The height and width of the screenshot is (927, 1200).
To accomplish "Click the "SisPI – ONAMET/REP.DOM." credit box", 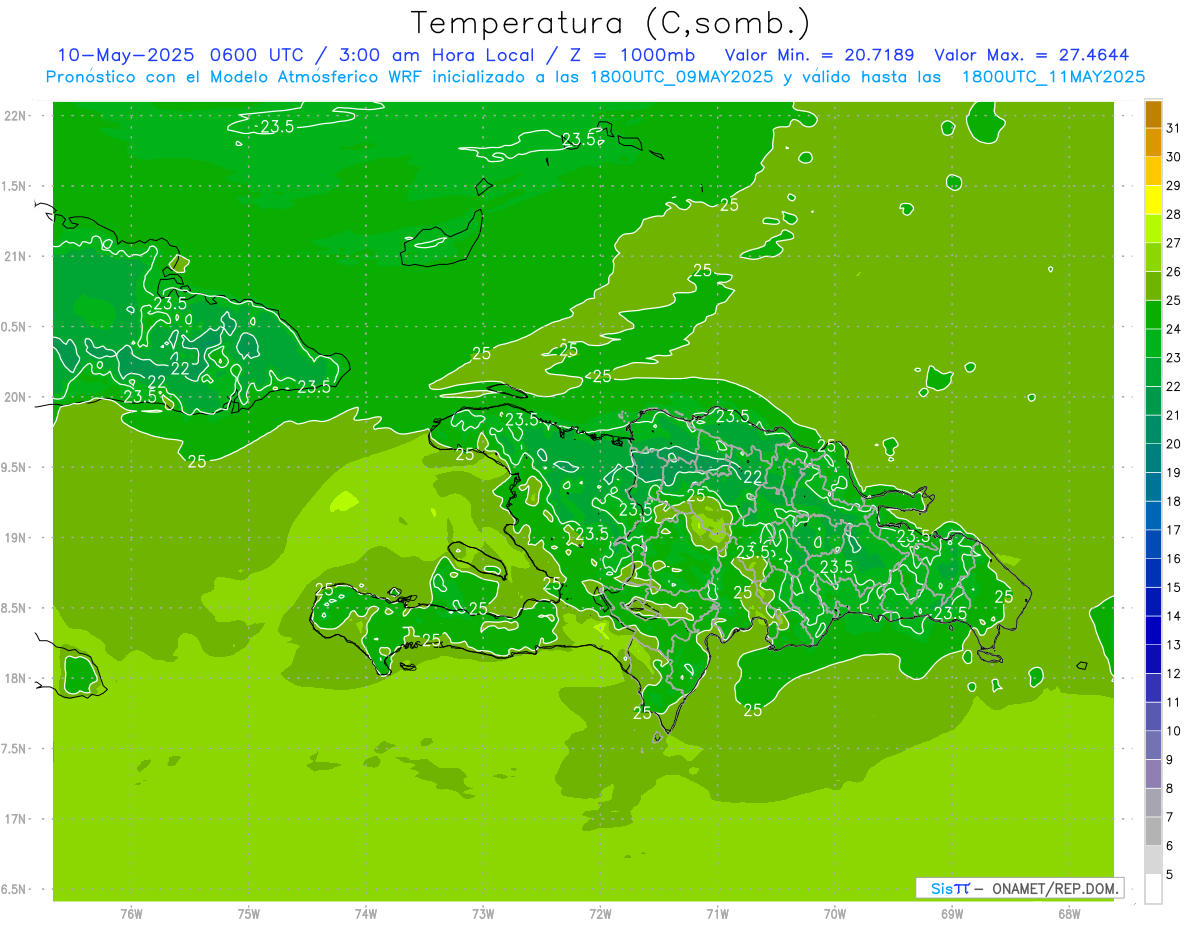I will 1019,888.
